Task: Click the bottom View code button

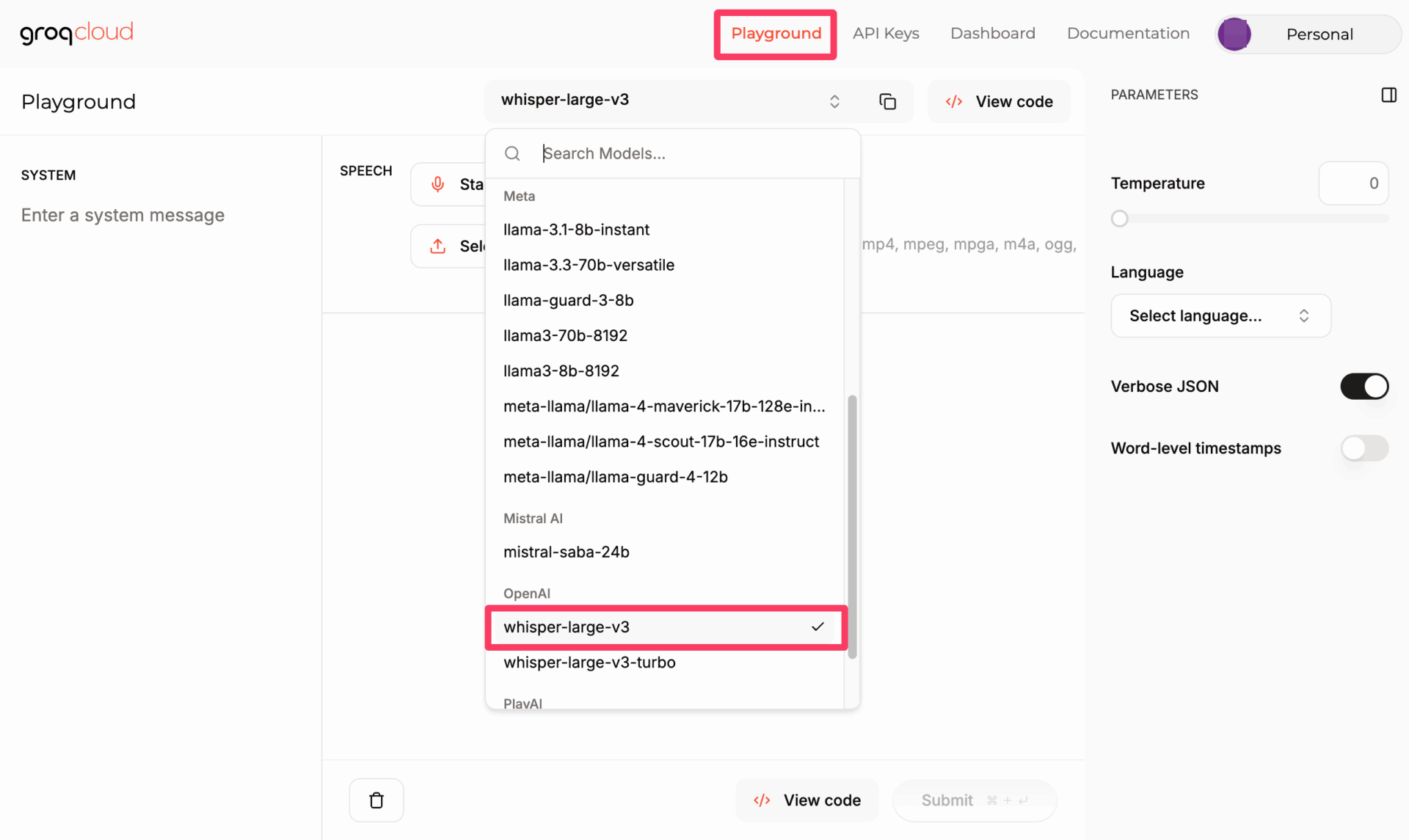Action: 807,800
